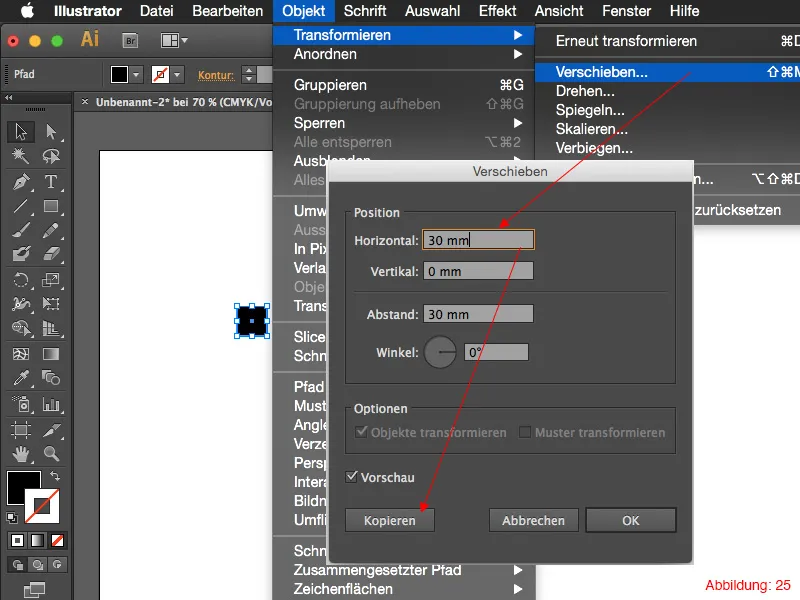
Task: Toggle Muster transformieren checkbox
Action: pyautogui.click(x=524, y=432)
